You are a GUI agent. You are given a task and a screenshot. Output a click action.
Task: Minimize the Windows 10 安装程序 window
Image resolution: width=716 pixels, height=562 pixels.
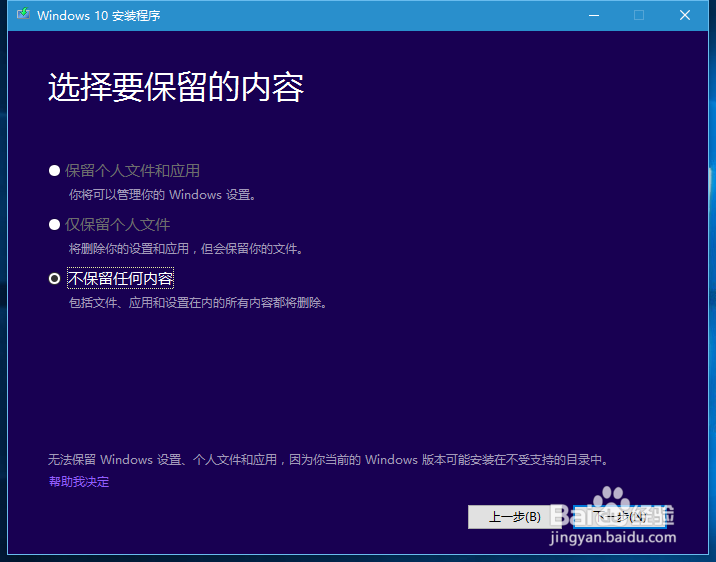pos(594,15)
